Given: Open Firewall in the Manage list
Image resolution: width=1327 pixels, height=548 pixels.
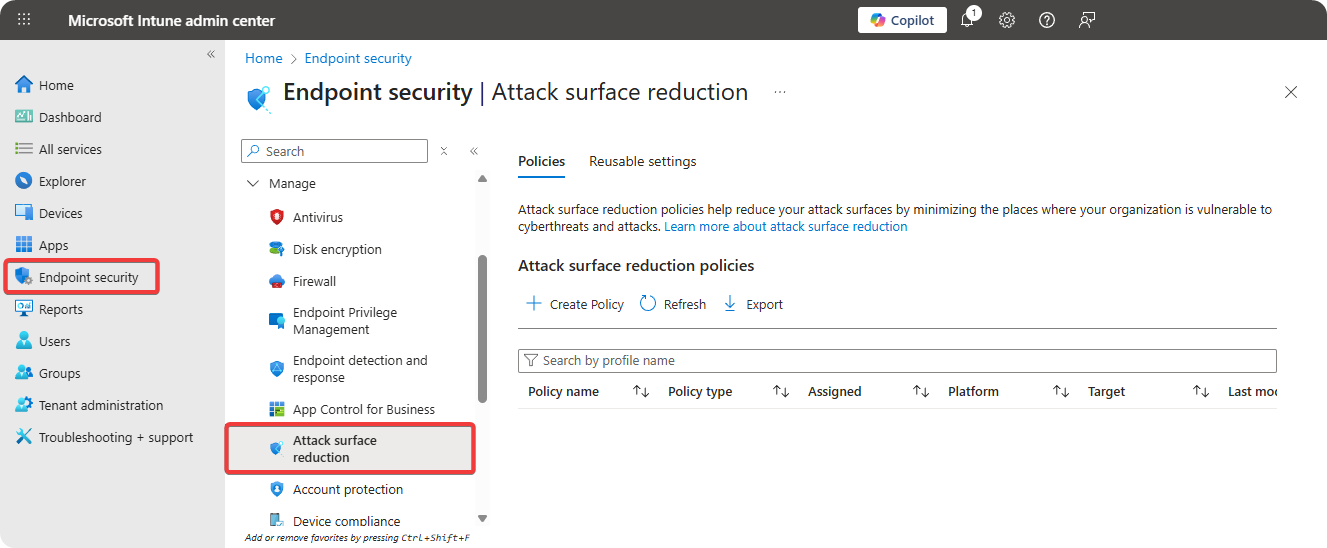Looking at the screenshot, I should [x=314, y=281].
